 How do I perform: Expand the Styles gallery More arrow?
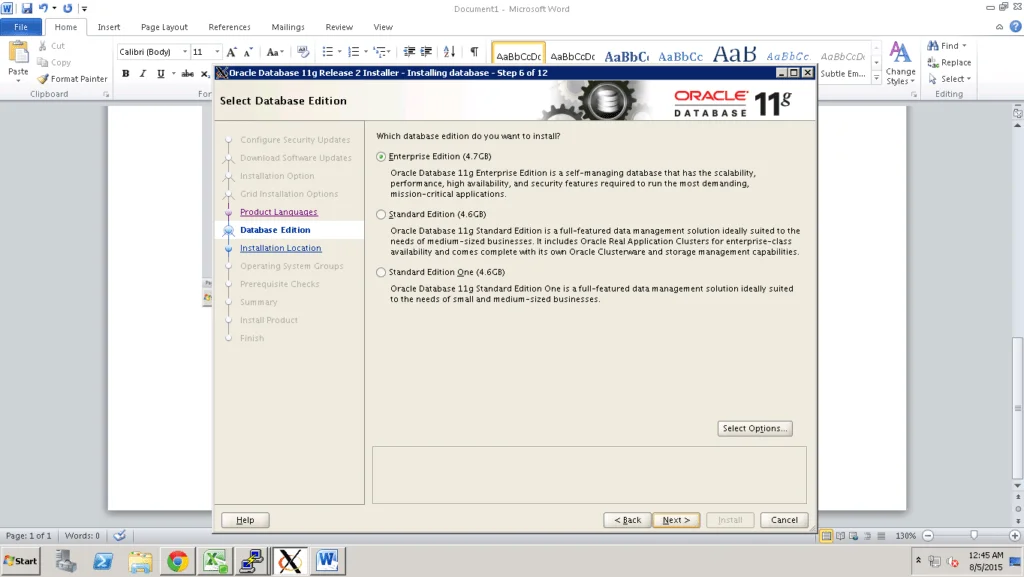[x=876, y=79]
